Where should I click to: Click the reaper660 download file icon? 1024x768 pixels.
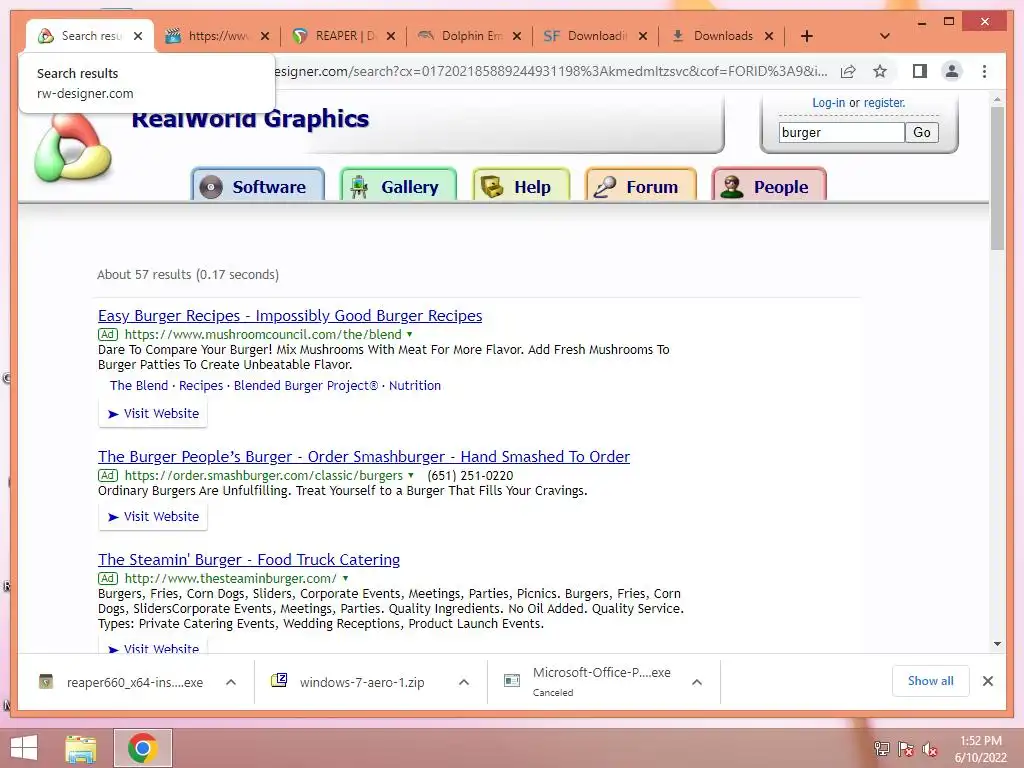(46, 682)
